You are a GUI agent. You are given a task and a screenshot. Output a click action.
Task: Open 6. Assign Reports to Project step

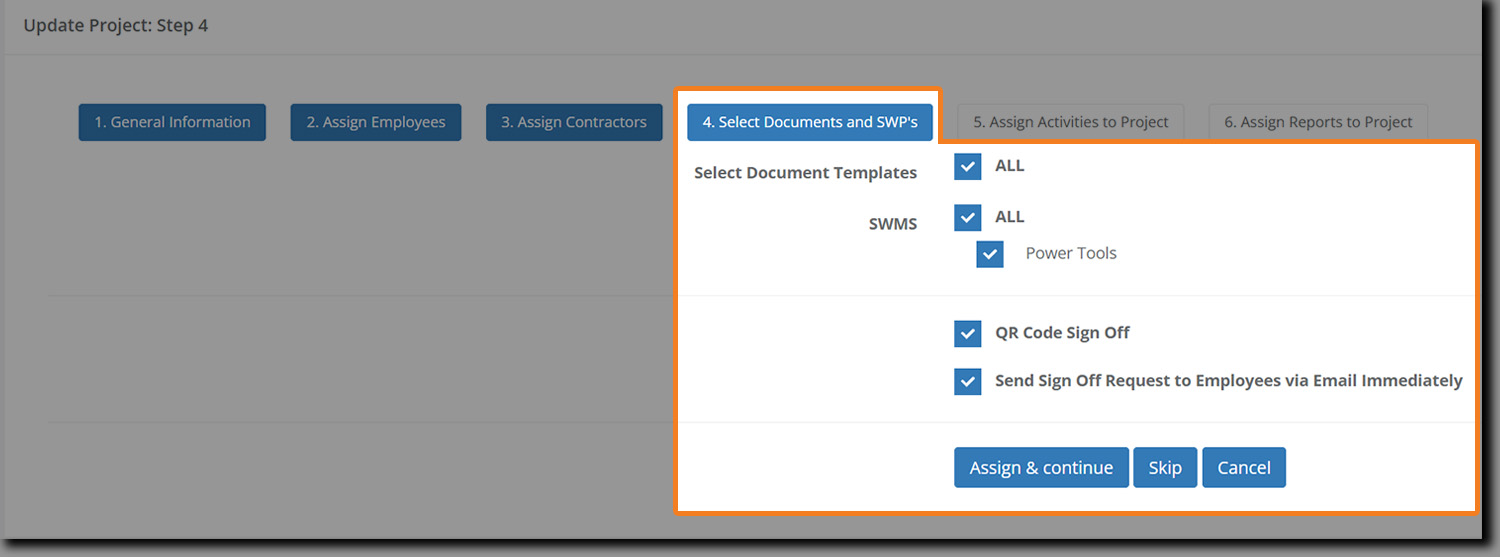coord(1318,122)
